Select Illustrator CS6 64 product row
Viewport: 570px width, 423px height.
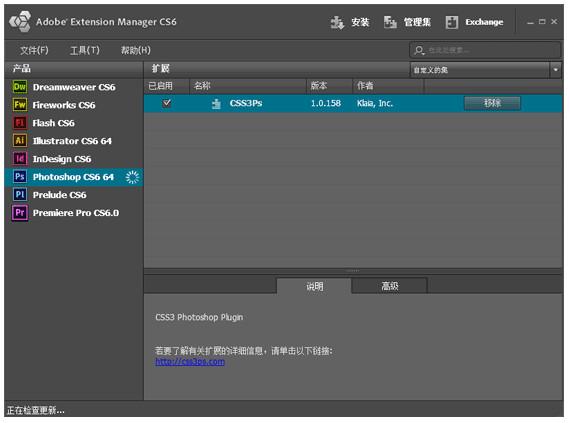point(74,141)
